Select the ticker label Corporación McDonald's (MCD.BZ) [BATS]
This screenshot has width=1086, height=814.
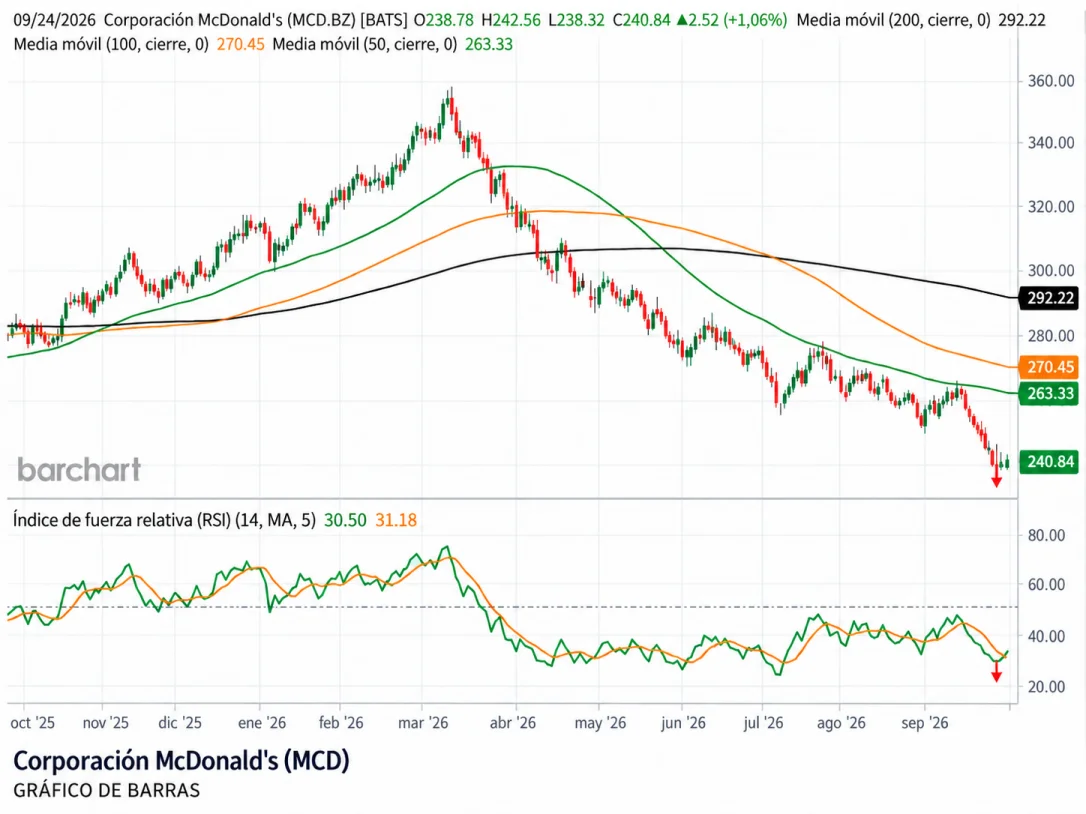(x=256, y=20)
